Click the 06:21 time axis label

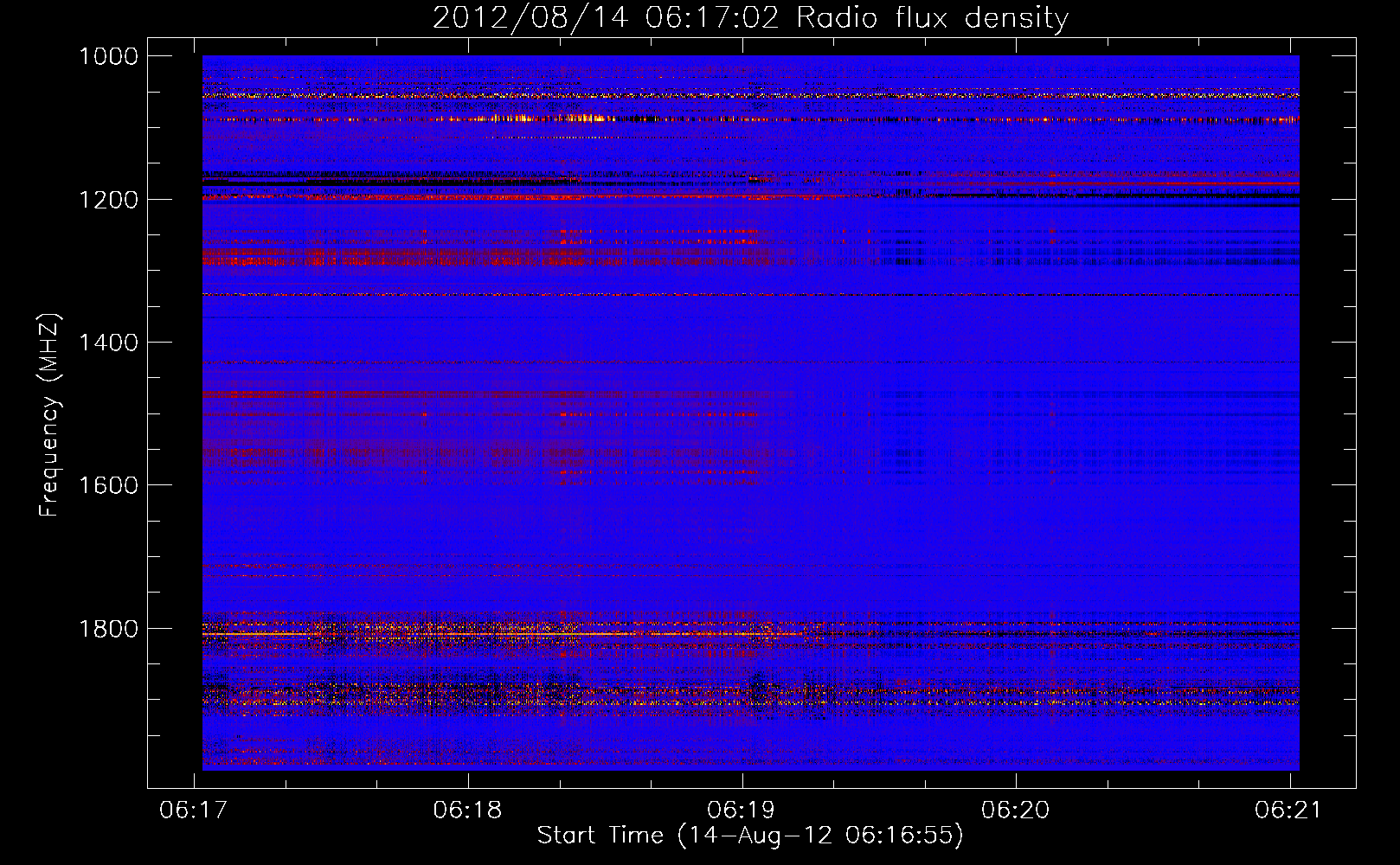tap(1289, 811)
